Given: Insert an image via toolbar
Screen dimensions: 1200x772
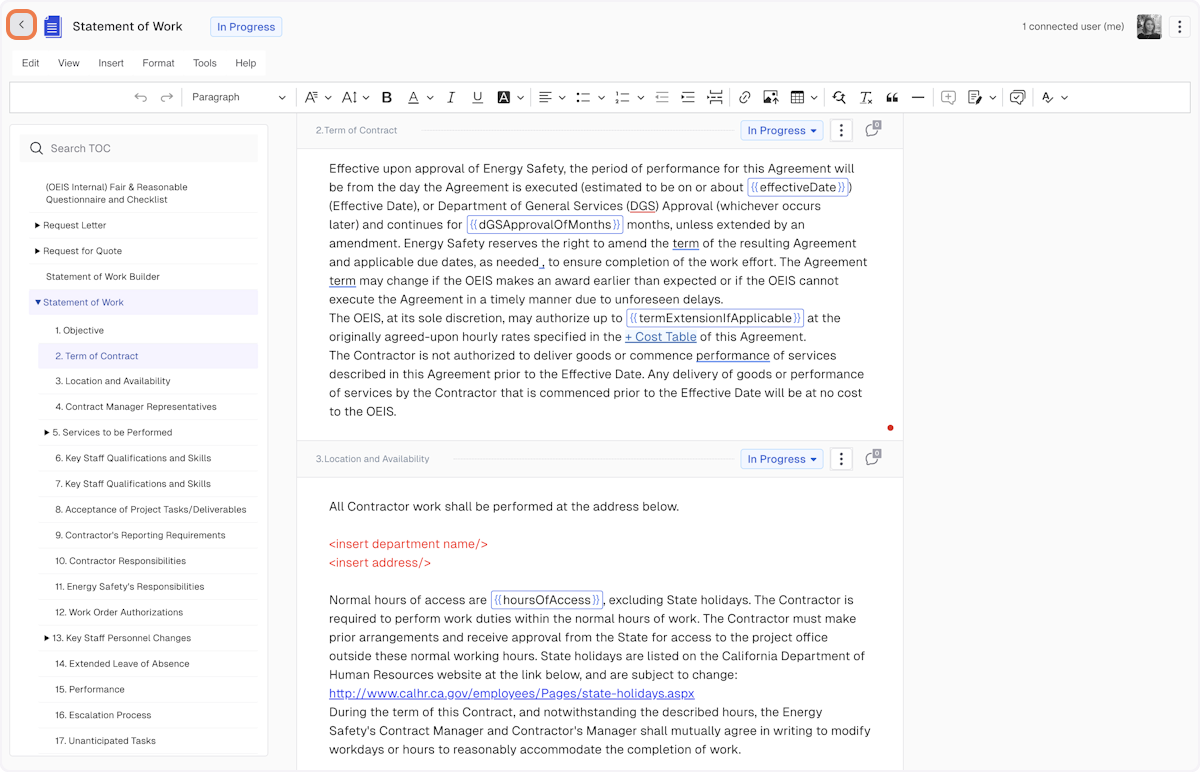Looking at the screenshot, I should [x=771, y=97].
